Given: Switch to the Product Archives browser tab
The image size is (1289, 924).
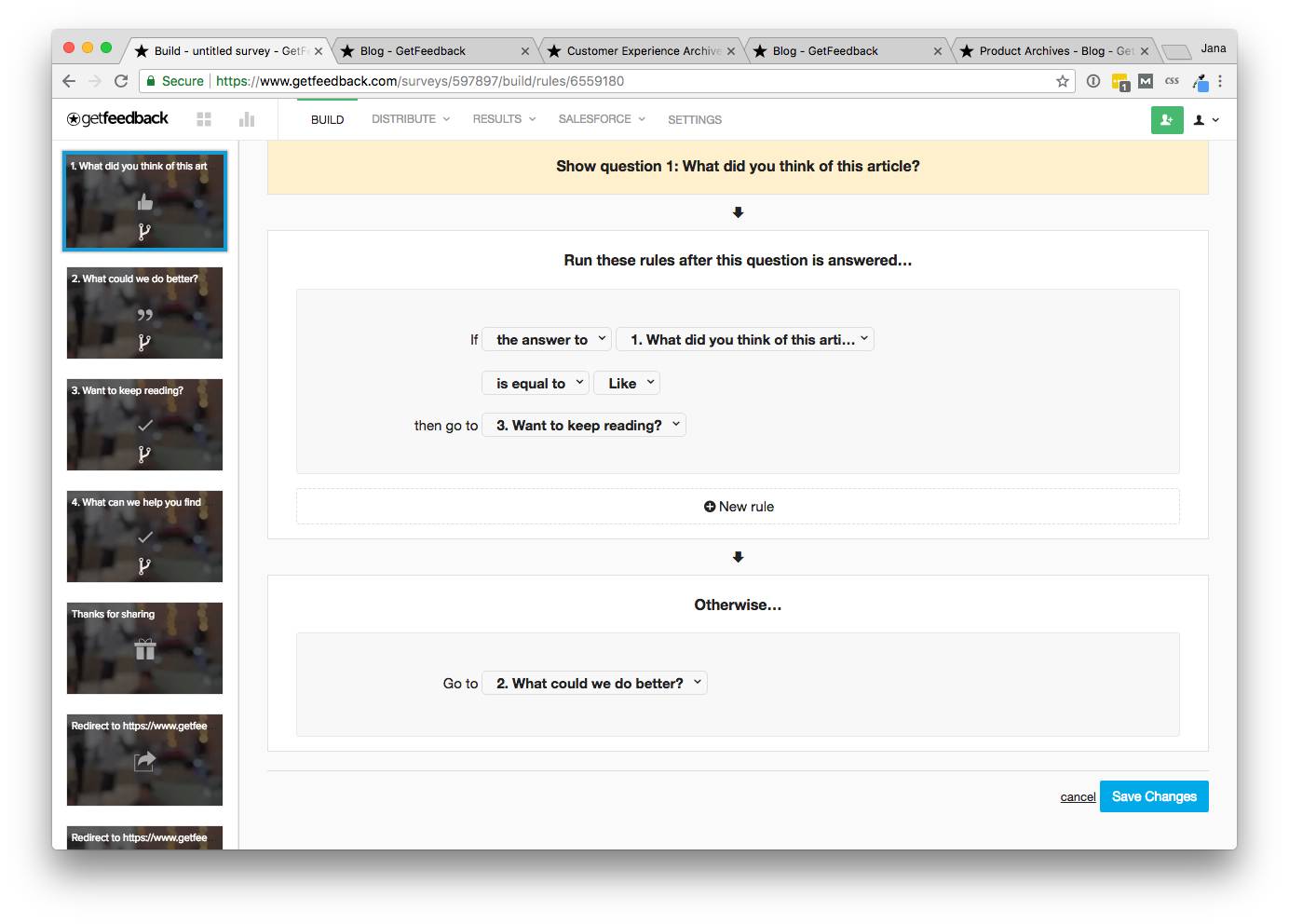Looking at the screenshot, I should (1056, 51).
